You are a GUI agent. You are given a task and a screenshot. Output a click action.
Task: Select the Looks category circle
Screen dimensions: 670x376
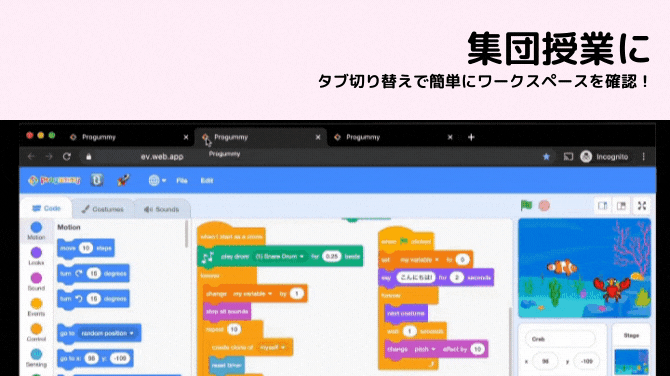tap(36, 253)
